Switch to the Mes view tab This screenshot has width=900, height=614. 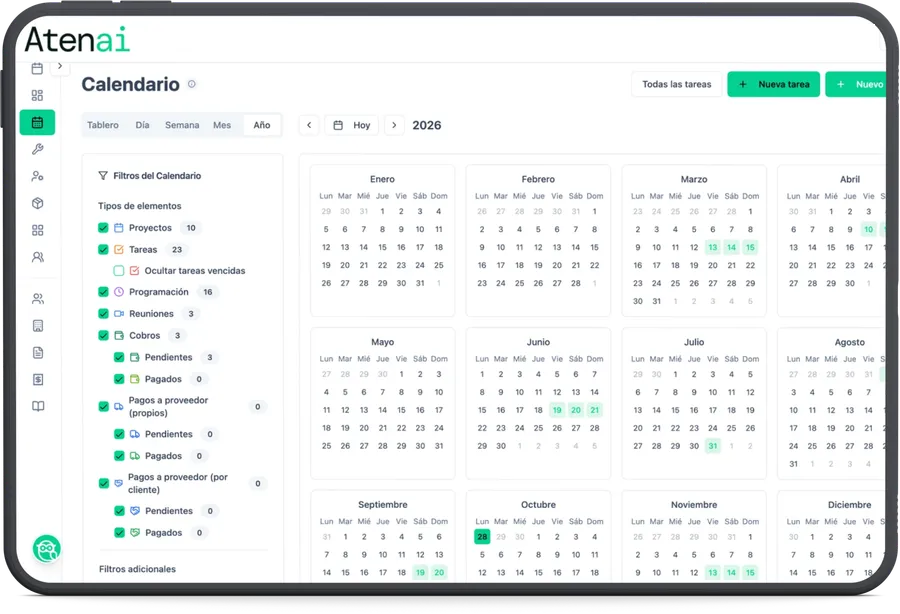pos(222,125)
